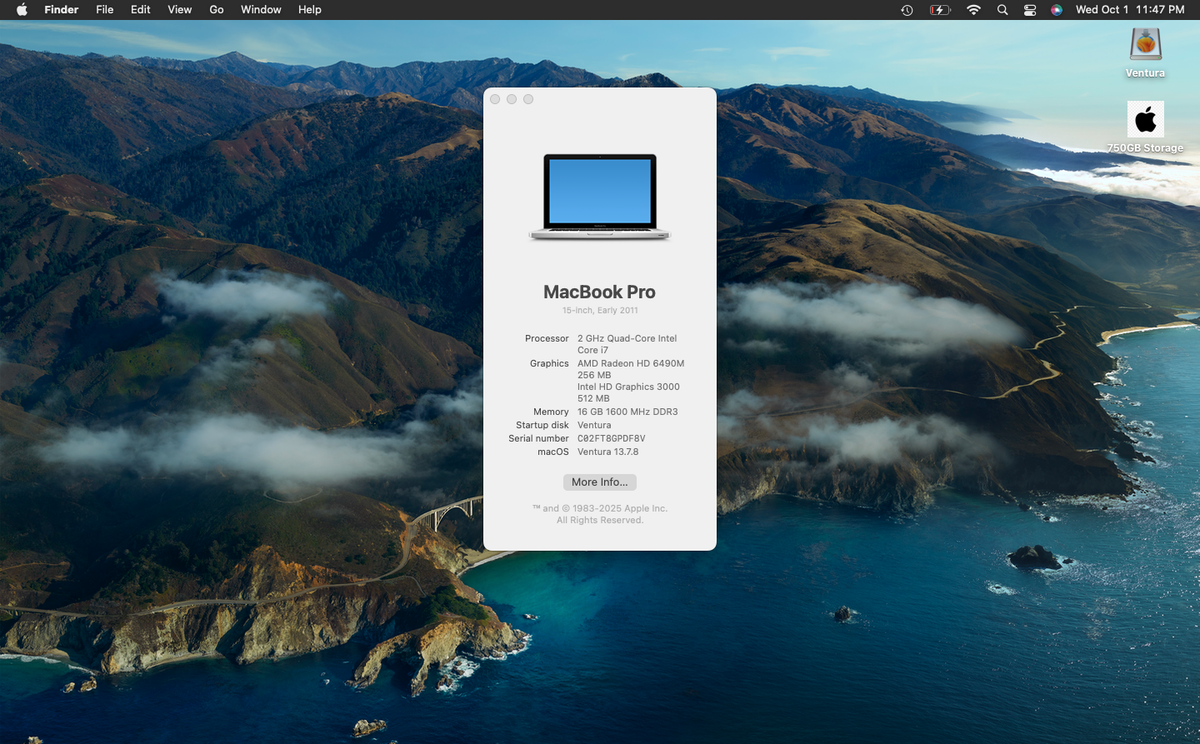Click the battery charging status icon
Image resolution: width=1200 pixels, height=744 pixels.
940,10
